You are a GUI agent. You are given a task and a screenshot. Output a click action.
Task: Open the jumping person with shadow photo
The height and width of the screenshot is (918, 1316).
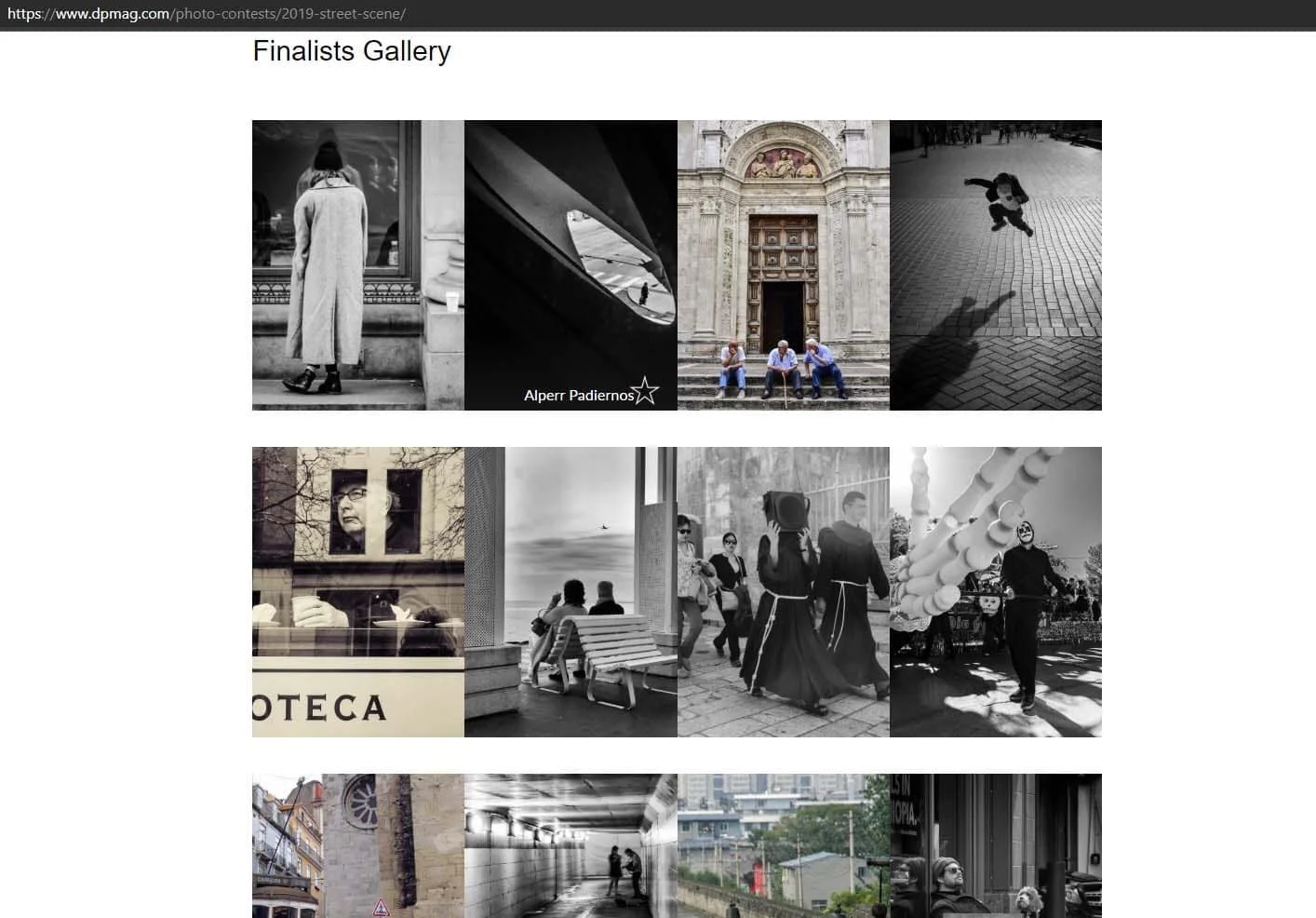996,265
